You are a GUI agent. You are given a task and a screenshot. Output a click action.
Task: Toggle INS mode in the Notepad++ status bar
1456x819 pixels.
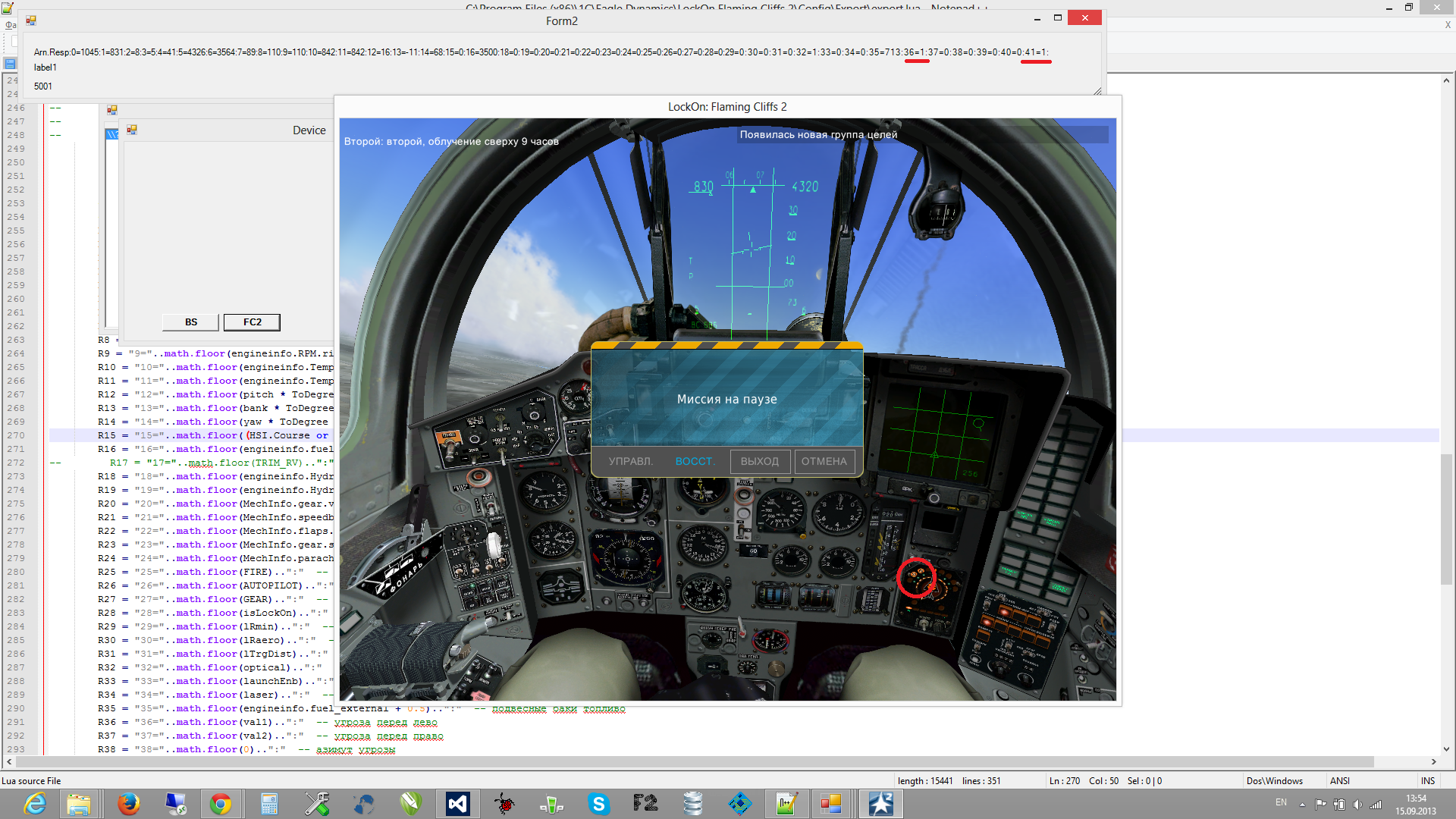pyautogui.click(x=1428, y=780)
